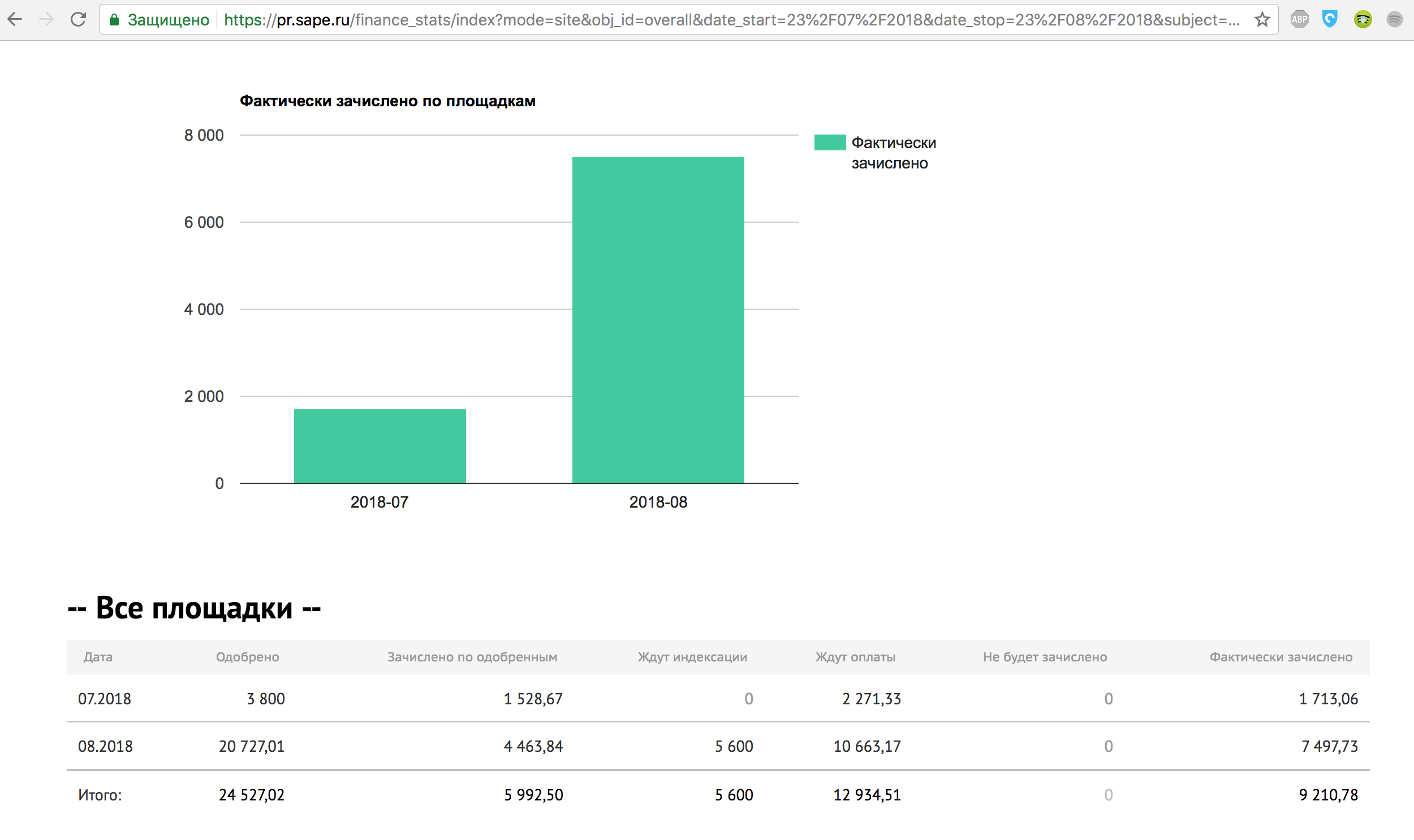
Task: Open the green round extension icon
Action: 1363,20
